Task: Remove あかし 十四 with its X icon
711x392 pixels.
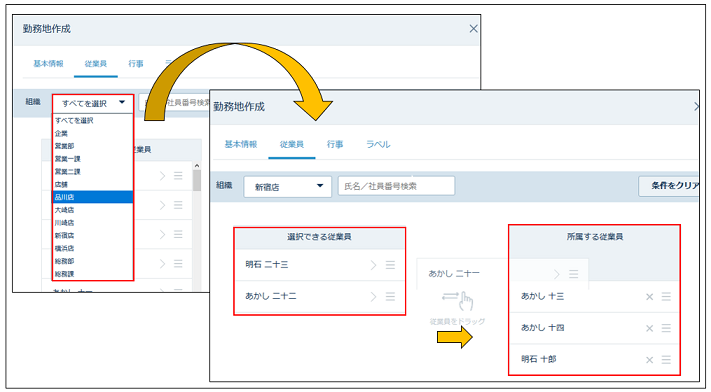Action: point(649,328)
